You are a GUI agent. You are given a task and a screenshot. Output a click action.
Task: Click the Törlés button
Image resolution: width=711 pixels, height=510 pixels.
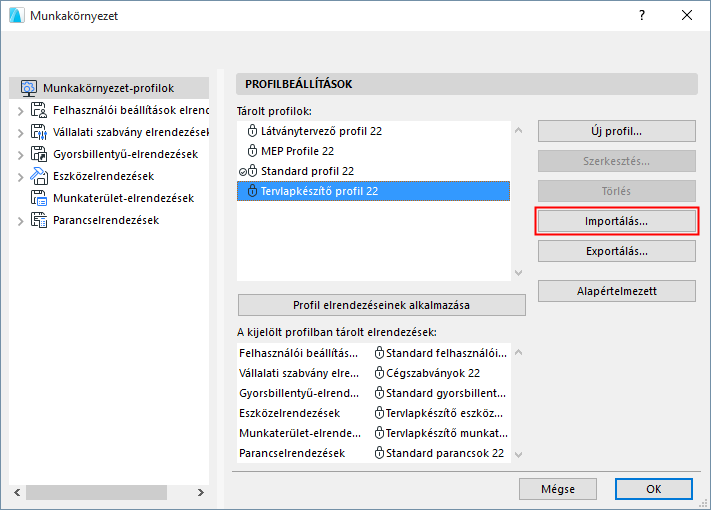point(617,191)
